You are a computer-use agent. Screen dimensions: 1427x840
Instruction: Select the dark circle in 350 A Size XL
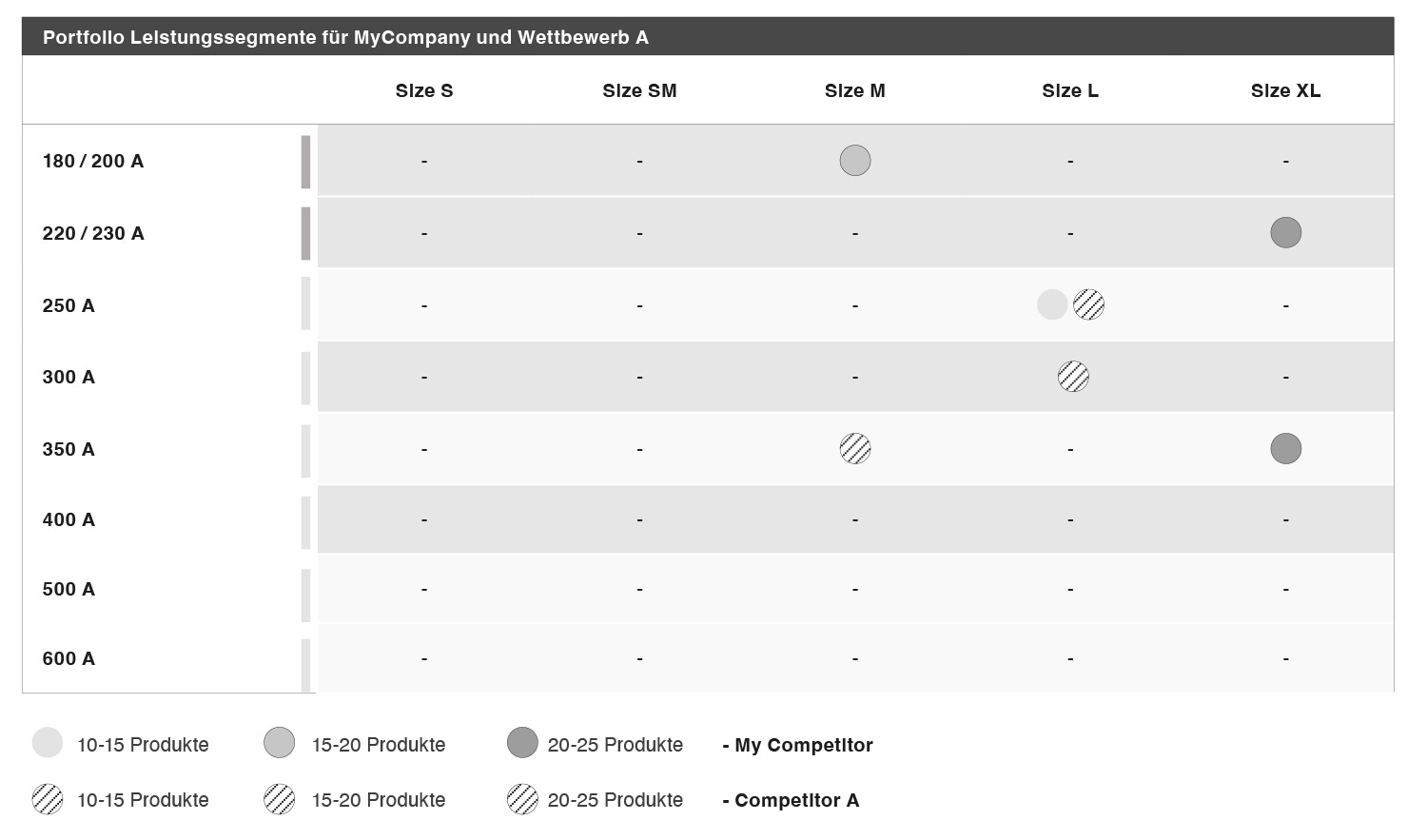coord(1286,449)
